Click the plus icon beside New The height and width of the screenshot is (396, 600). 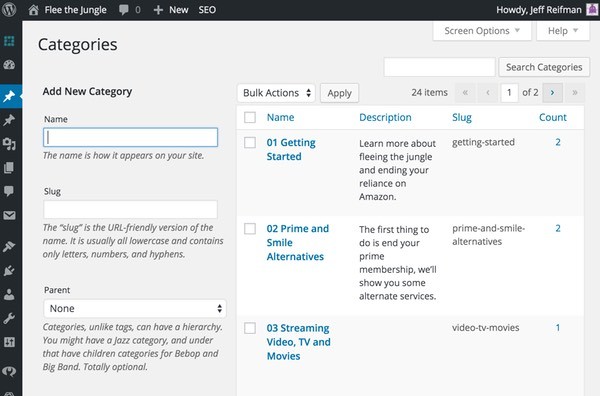[x=158, y=10]
